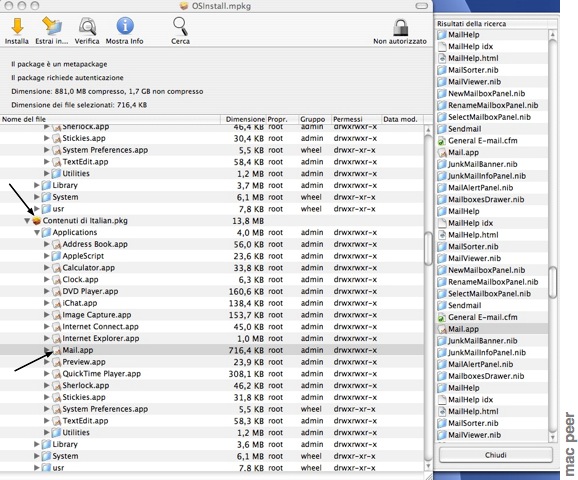Click the 13,8 MB size cell

click(248, 221)
